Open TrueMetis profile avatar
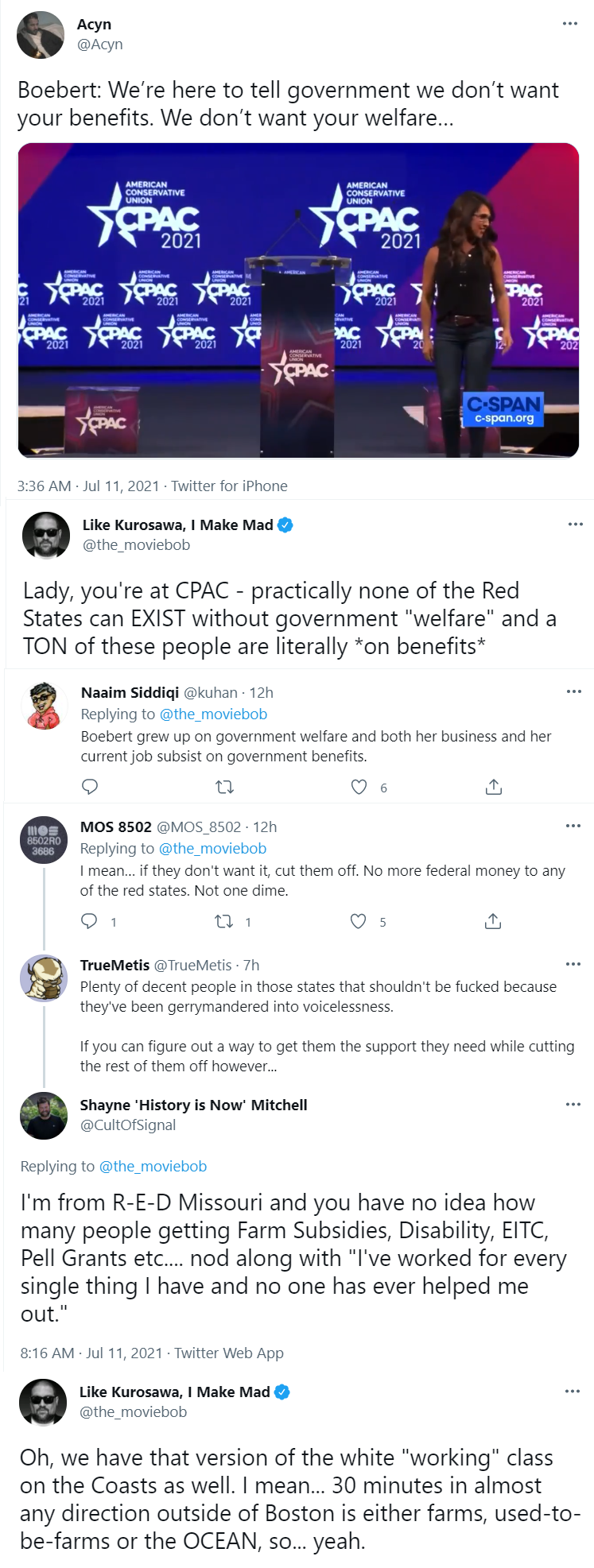Image resolution: width=594 pixels, height=1568 pixels. point(44,978)
